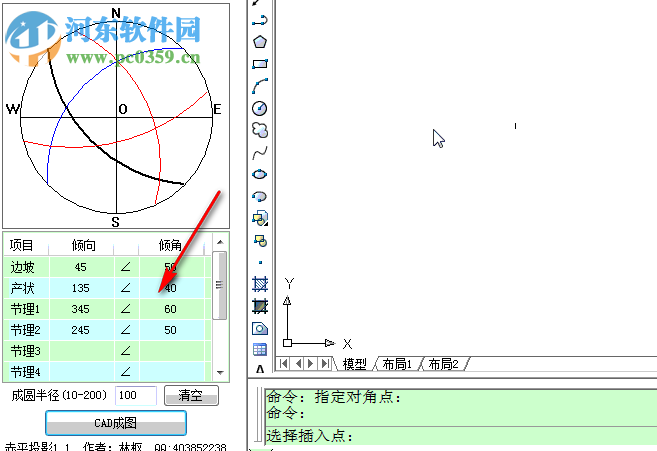
Task: Select 节理2 倾角 cell value 50
Action: click(171, 330)
